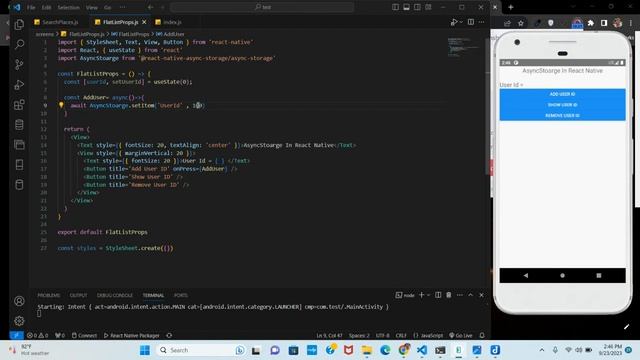Open the CRLF end of line selector
The height and width of the screenshot is (360, 640).
401,336
